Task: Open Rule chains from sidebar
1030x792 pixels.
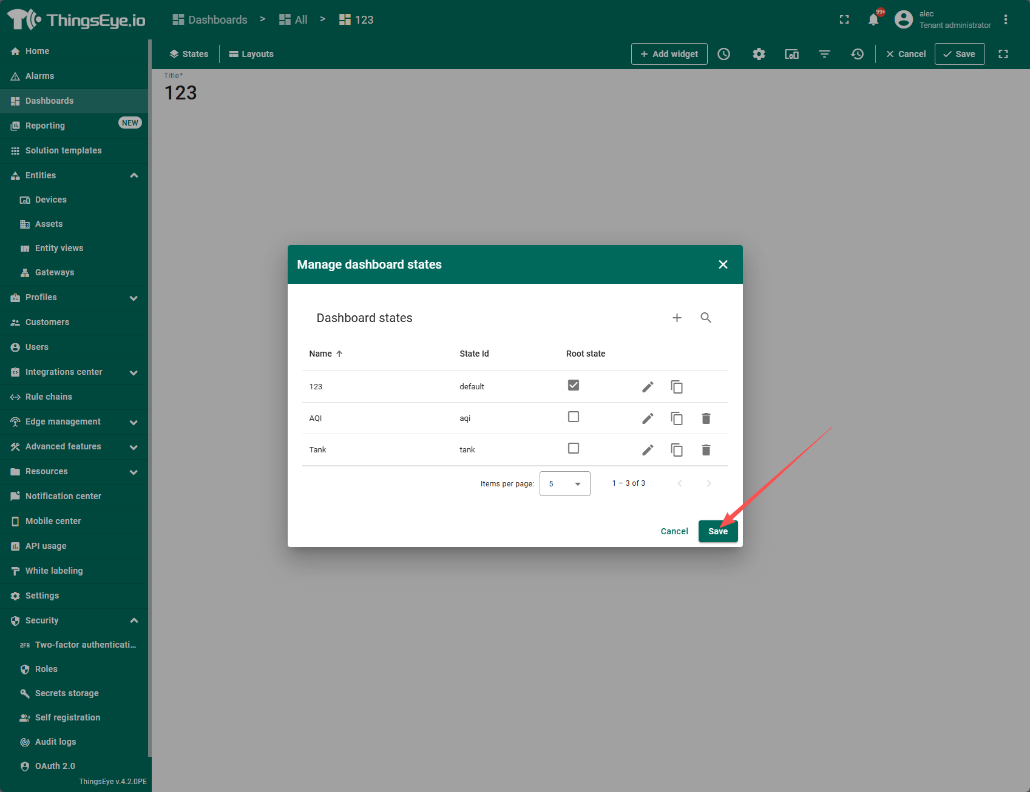Action: click(x=48, y=397)
